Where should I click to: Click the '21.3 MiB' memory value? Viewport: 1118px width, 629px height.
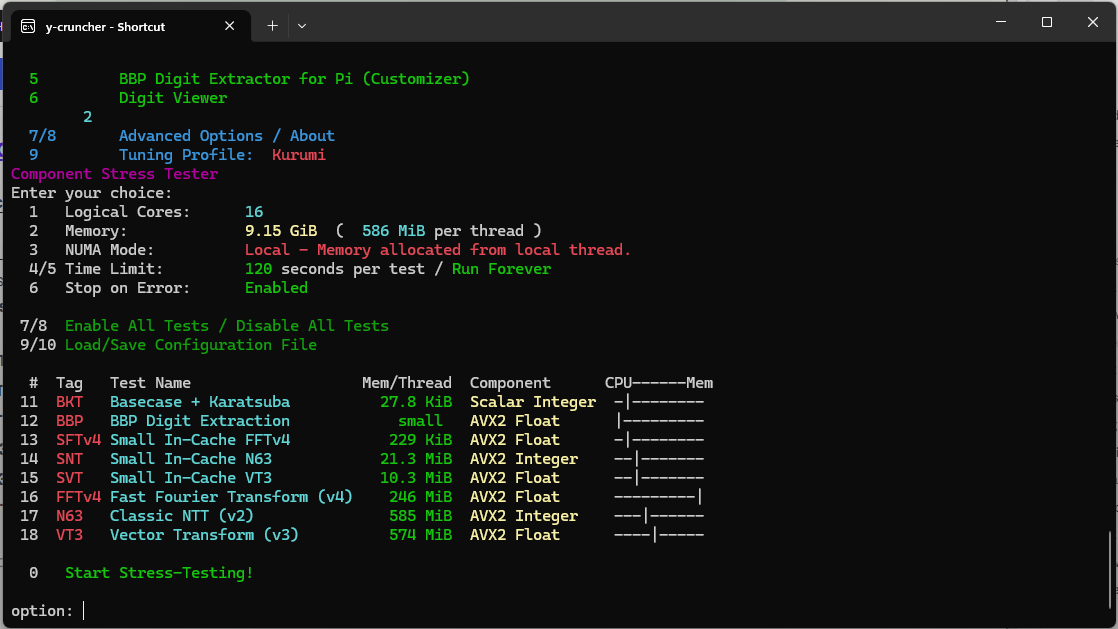click(x=416, y=459)
